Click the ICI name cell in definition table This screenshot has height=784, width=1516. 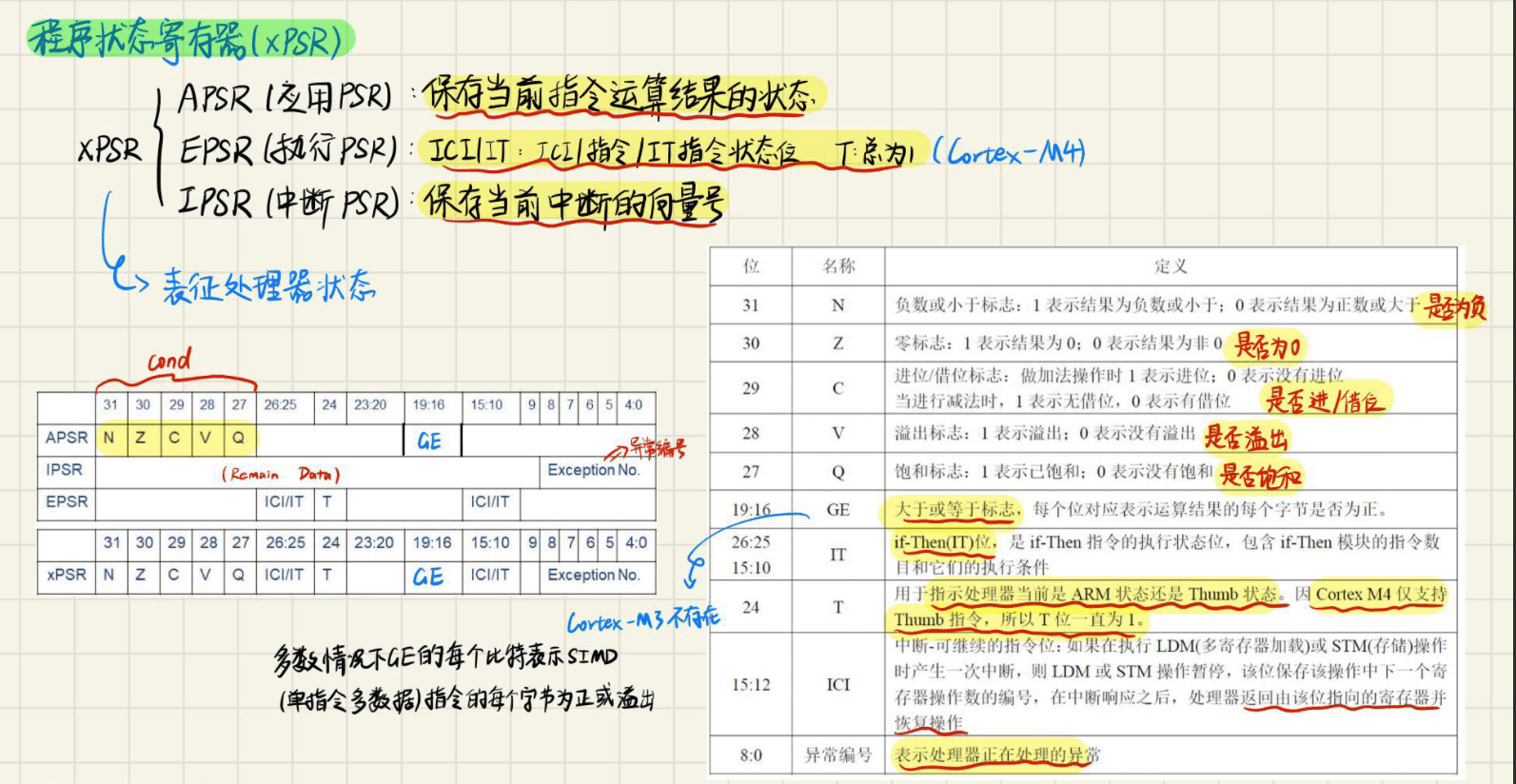pyautogui.click(x=838, y=684)
